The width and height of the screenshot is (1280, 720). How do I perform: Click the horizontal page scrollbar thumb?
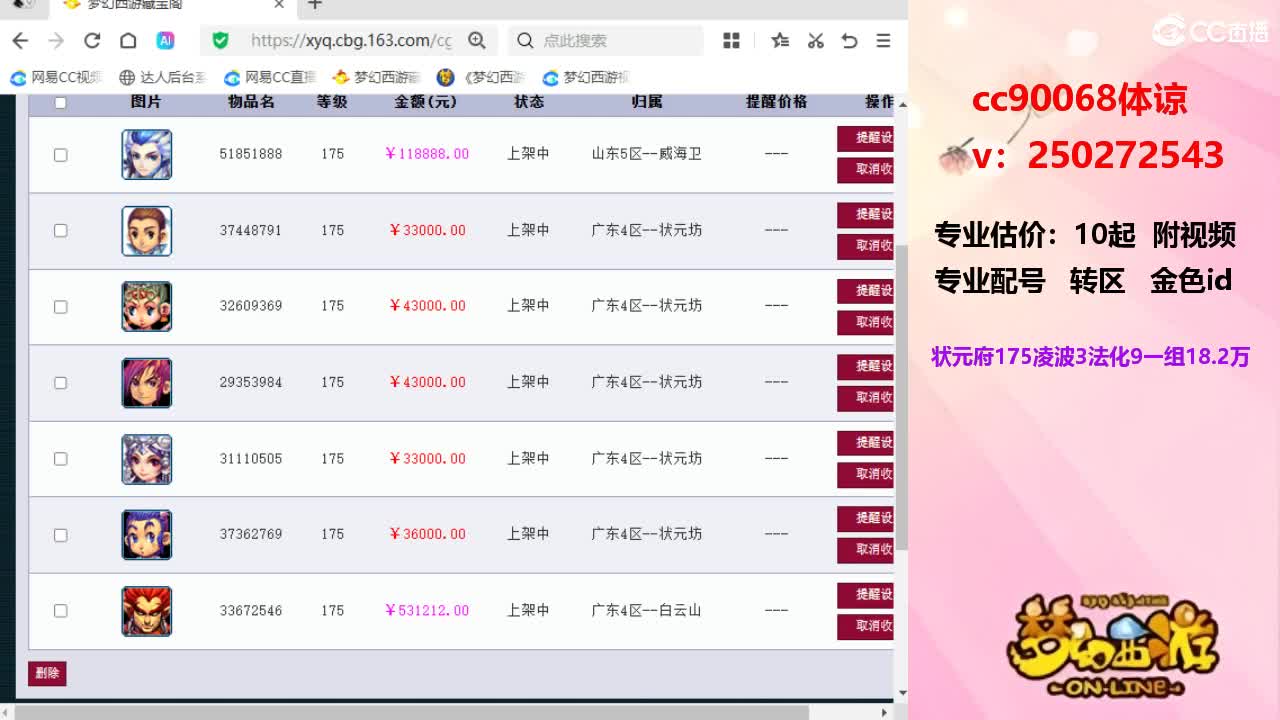tap(412, 712)
